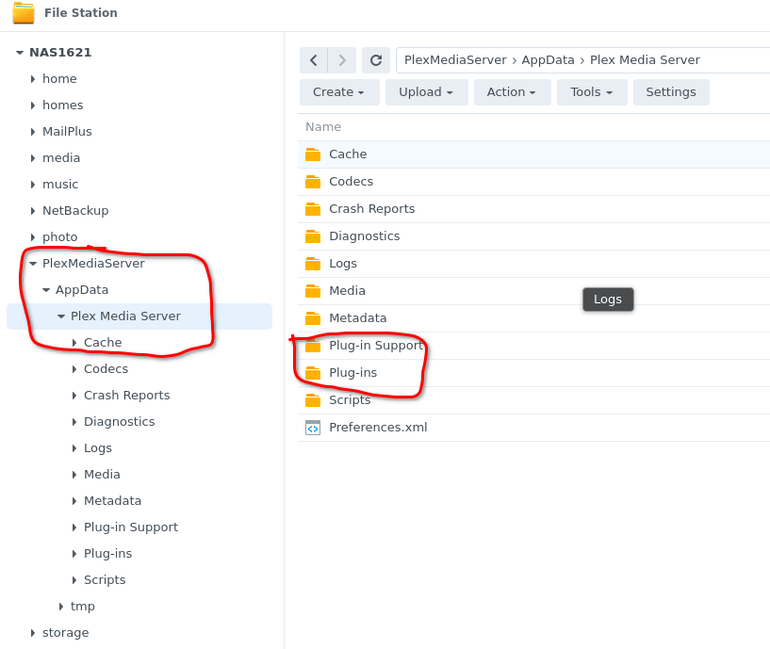Image resolution: width=770 pixels, height=649 pixels.
Task: Click the refresh folder icon
Action: coord(376,60)
